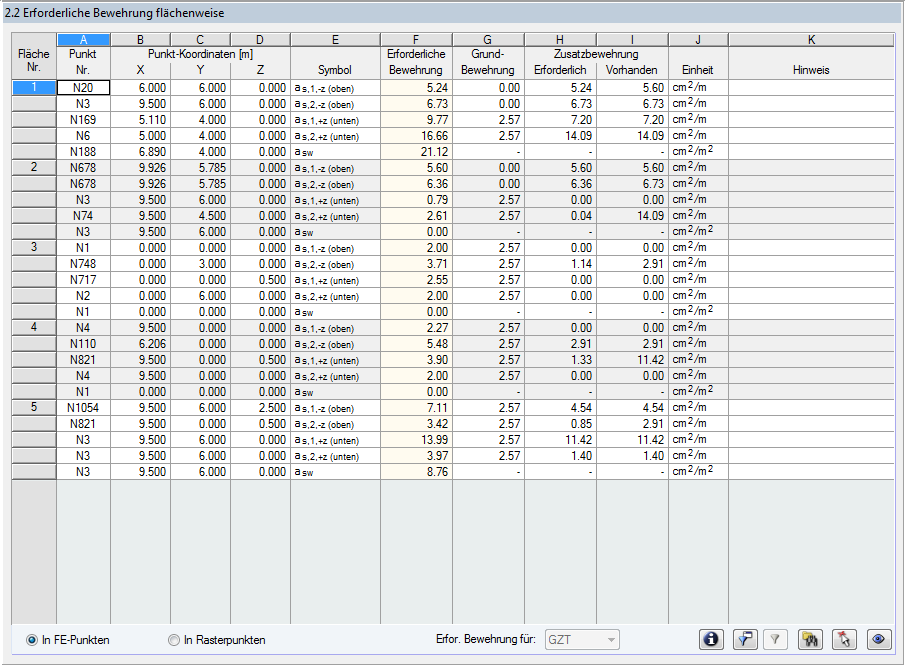Click the Y coordinate 4.500 cell

pyautogui.click(x=200, y=216)
